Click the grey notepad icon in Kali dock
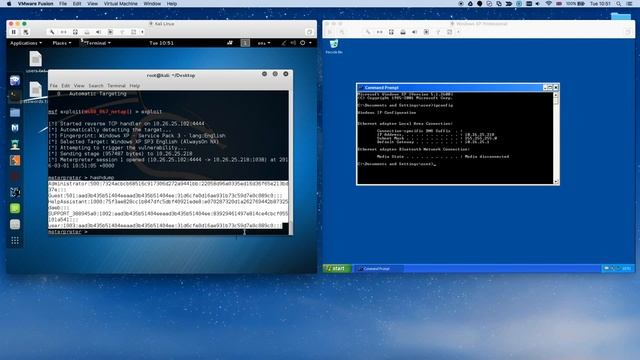Viewport: 640px width, 360px height. (15, 224)
